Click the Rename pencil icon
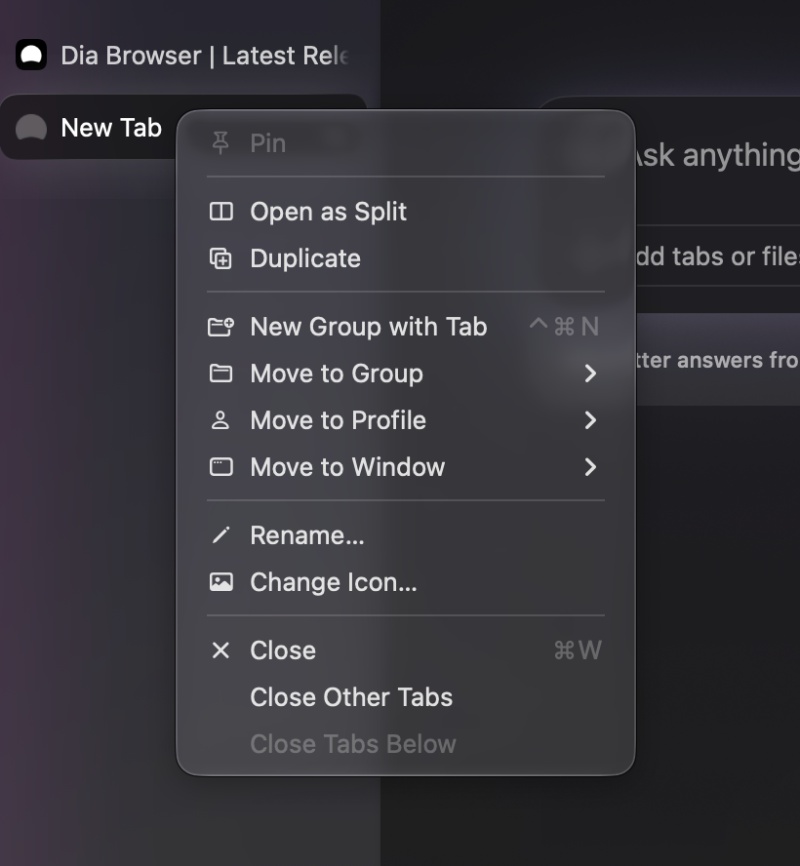800x866 pixels. [x=221, y=535]
